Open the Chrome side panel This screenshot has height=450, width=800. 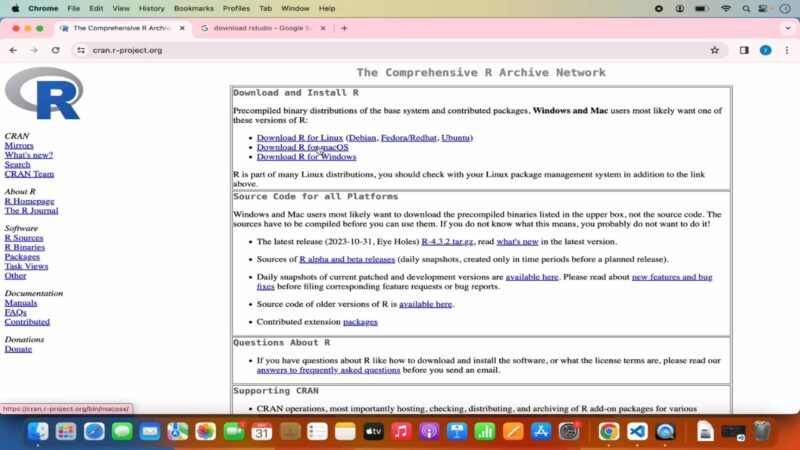tap(744, 50)
